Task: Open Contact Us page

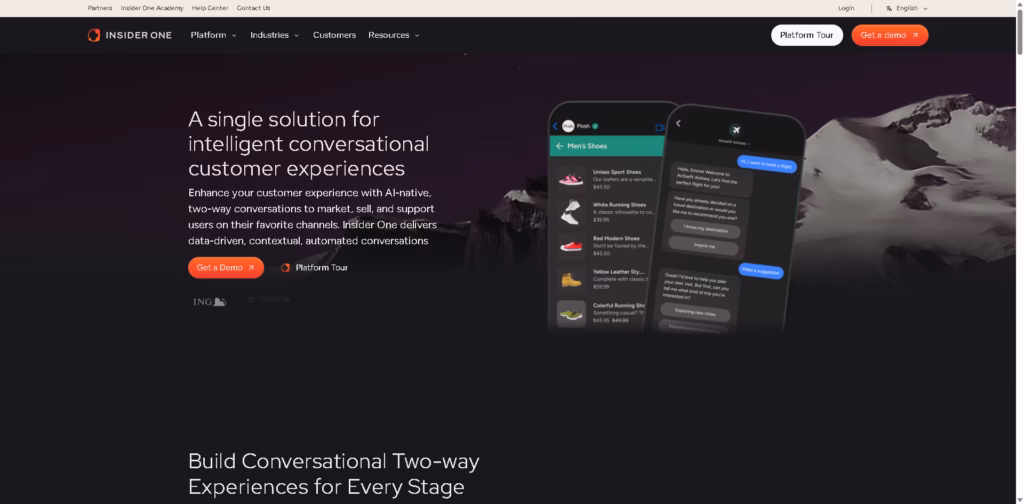Action: click(253, 8)
